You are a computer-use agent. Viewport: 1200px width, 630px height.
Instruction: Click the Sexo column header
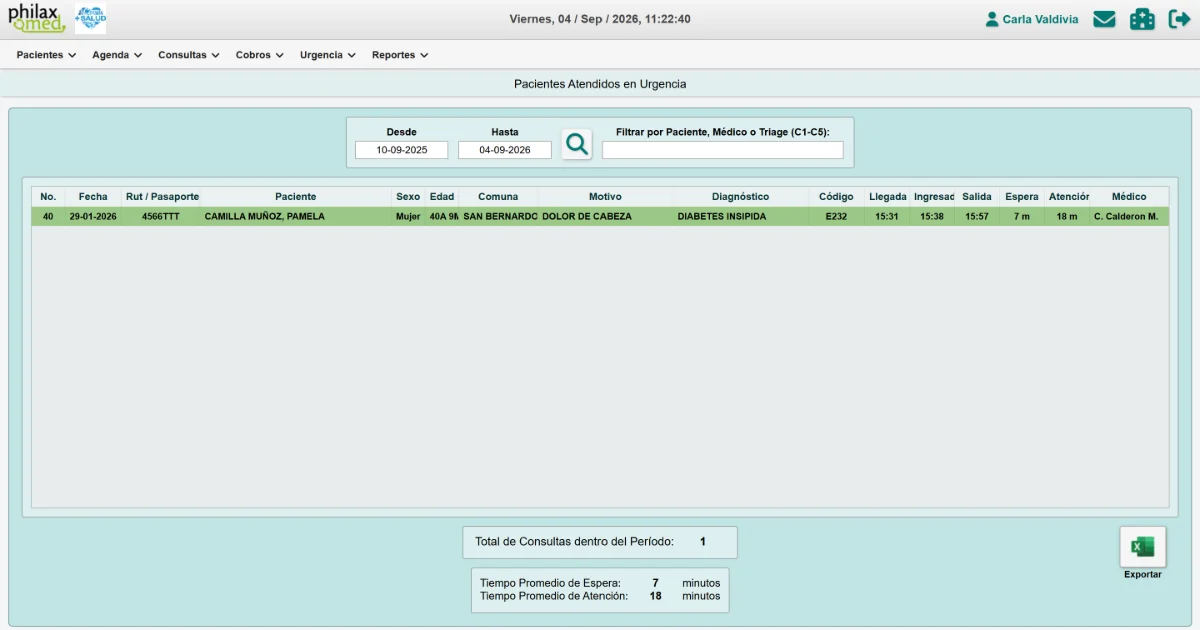(x=408, y=197)
